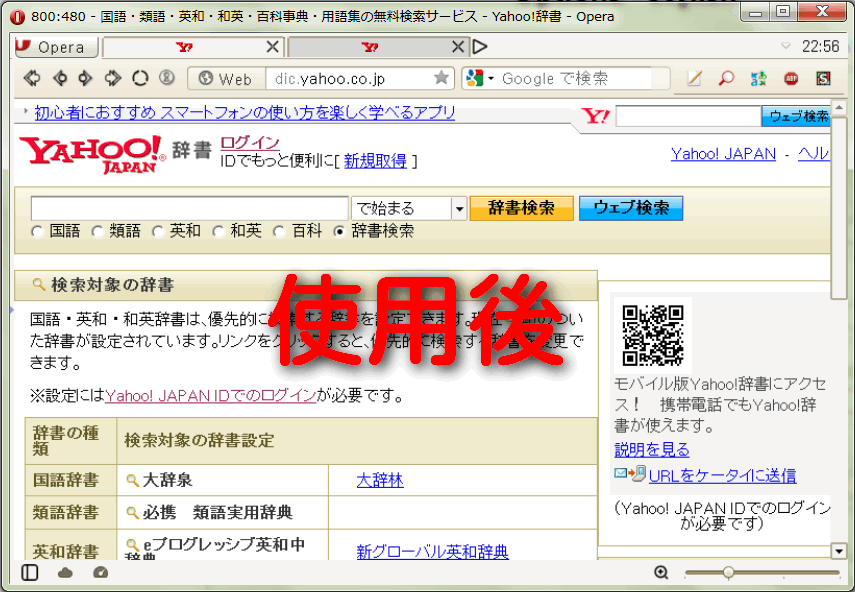Click the orange 辞書検索 button

[521, 208]
